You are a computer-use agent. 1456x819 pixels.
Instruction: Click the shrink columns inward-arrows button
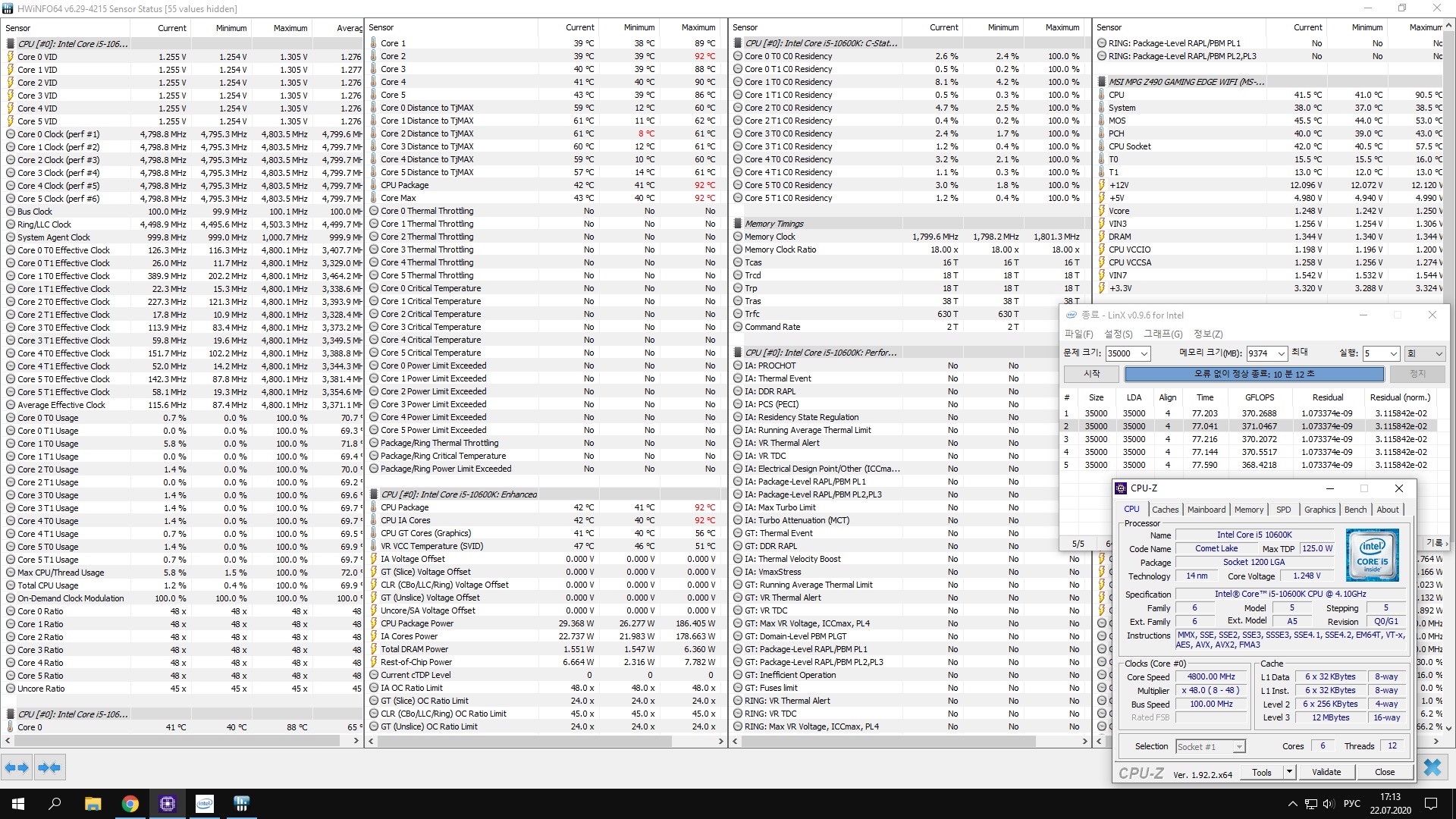[x=49, y=767]
